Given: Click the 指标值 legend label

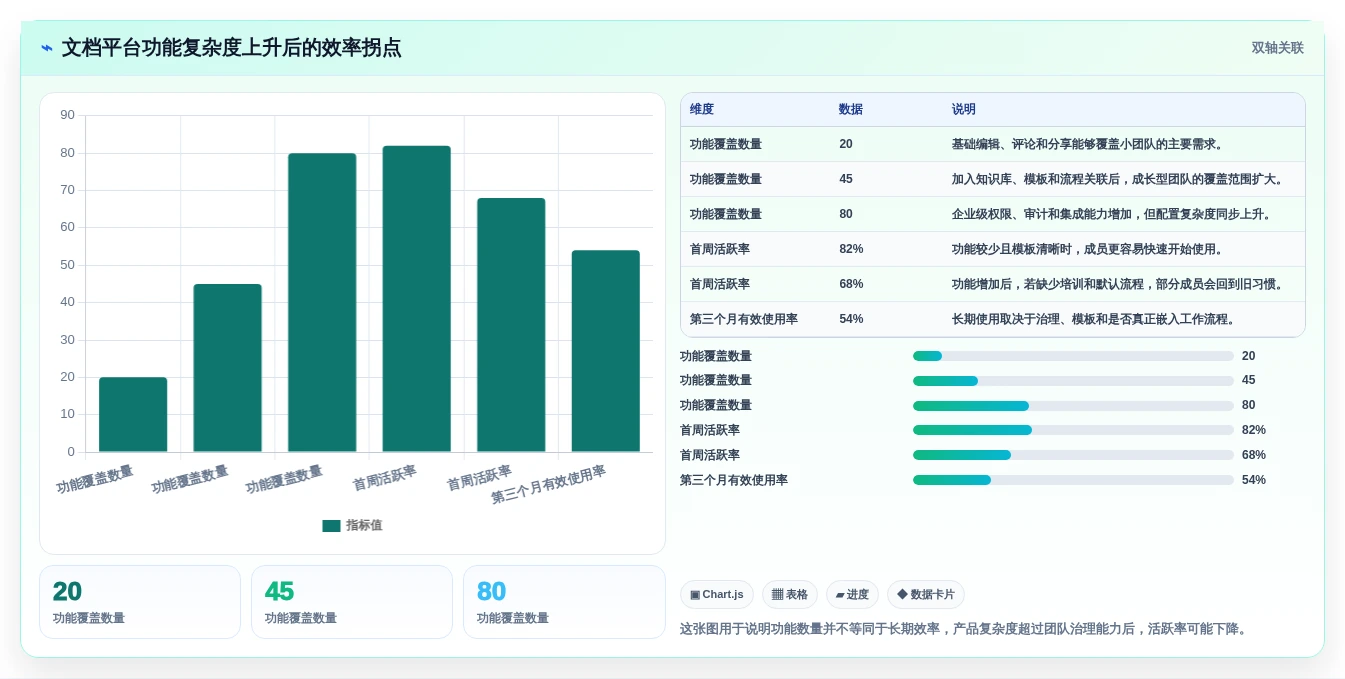Looking at the screenshot, I should [364, 526].
